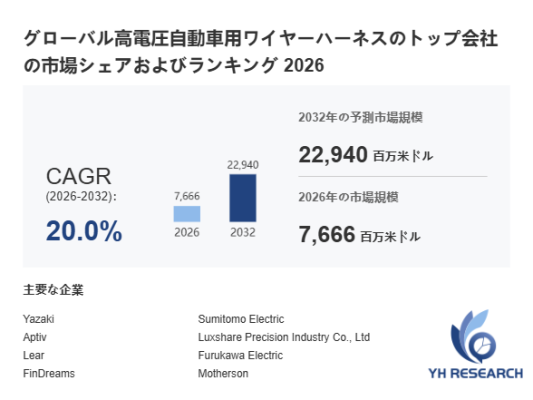Click Luxshare Precision Industry Co., Ltd
Screen dimensions: 533x400
click(x=284, y=337)
